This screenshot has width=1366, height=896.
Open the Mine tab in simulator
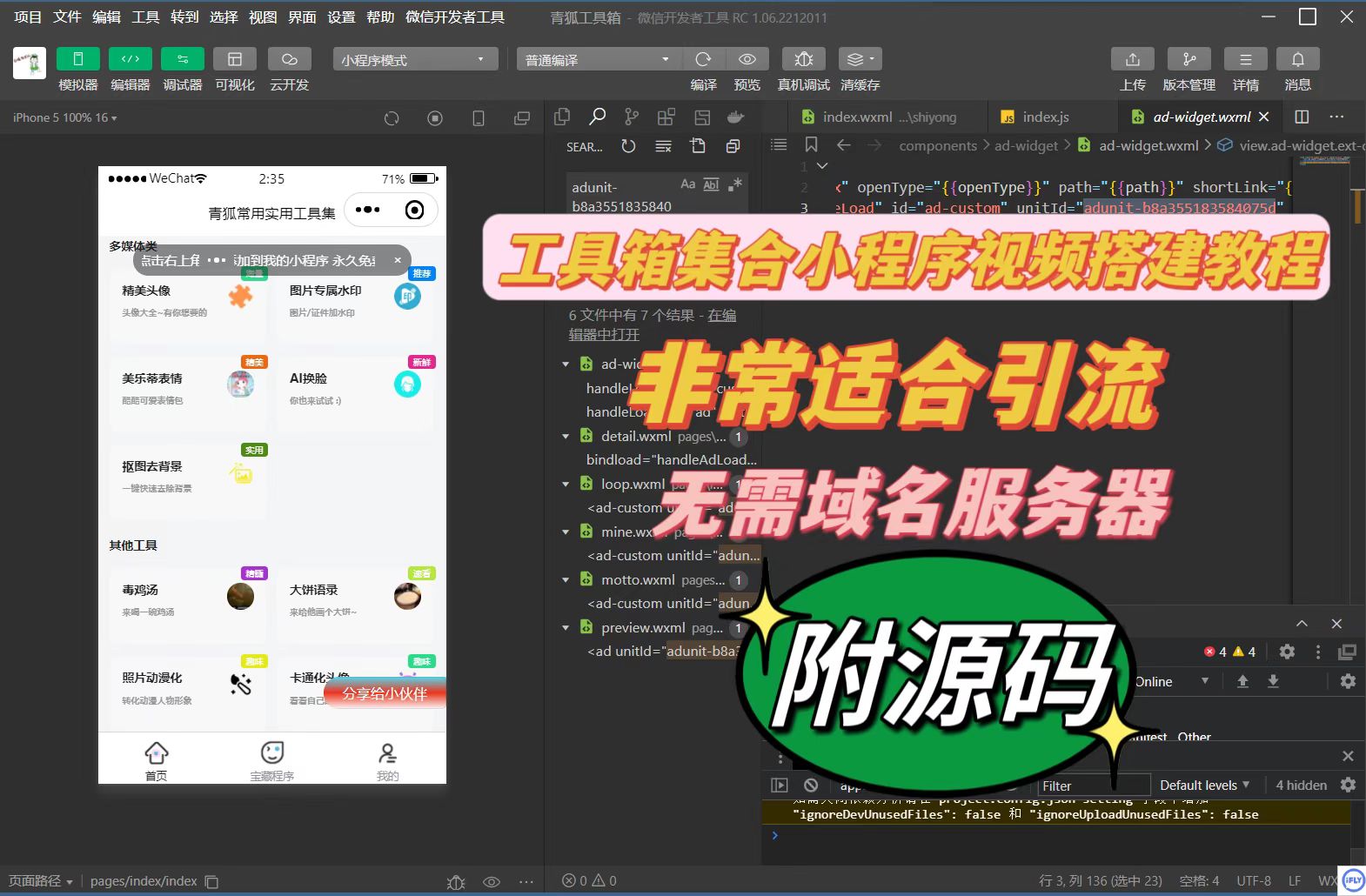388,760
